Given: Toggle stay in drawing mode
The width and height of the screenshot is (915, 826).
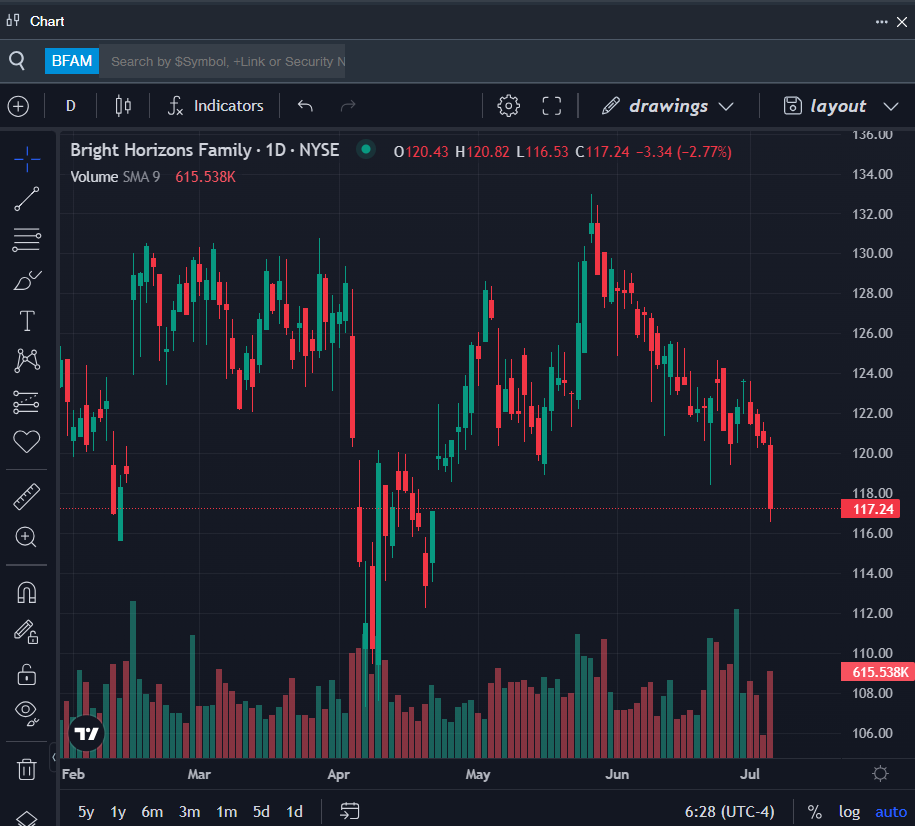Looking at the screenshot, I should [26, 632].
